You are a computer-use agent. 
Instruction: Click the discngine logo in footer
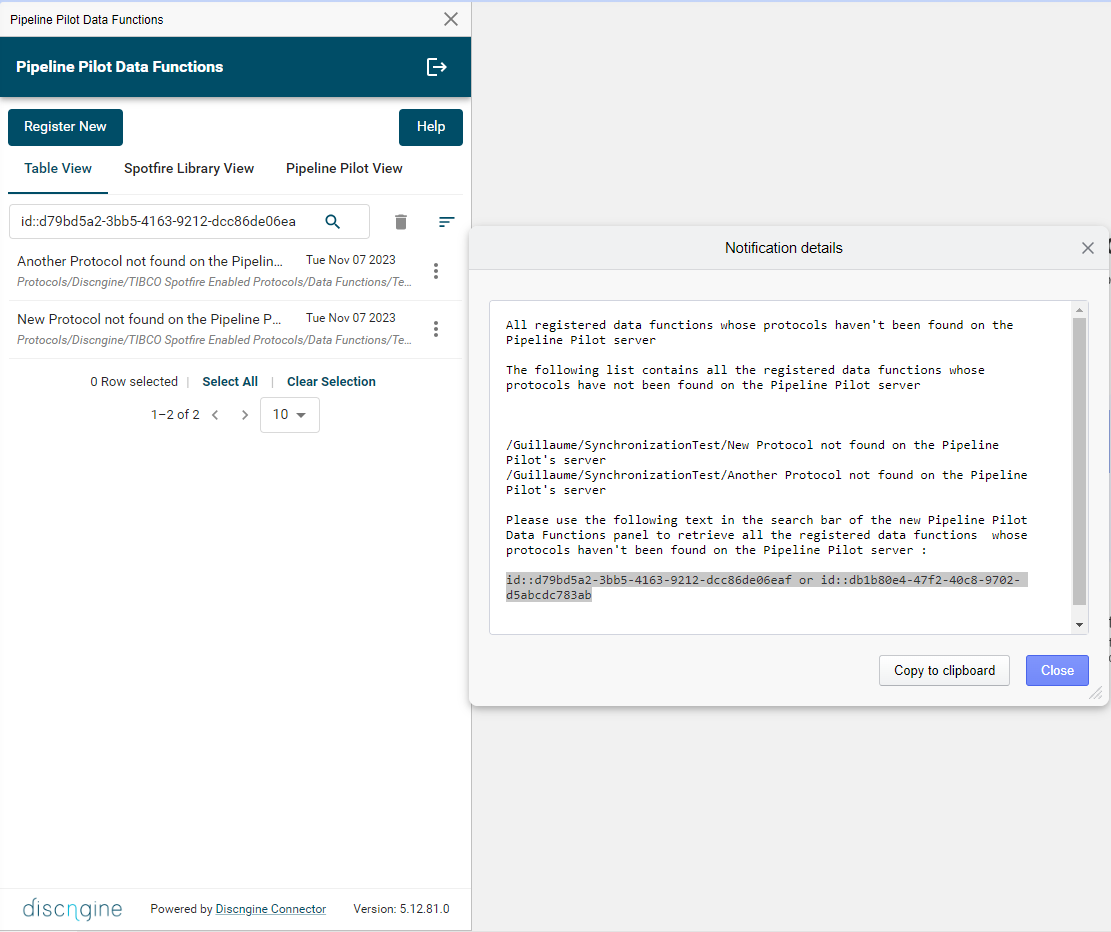pyautogui.click(x=72, y=909)
